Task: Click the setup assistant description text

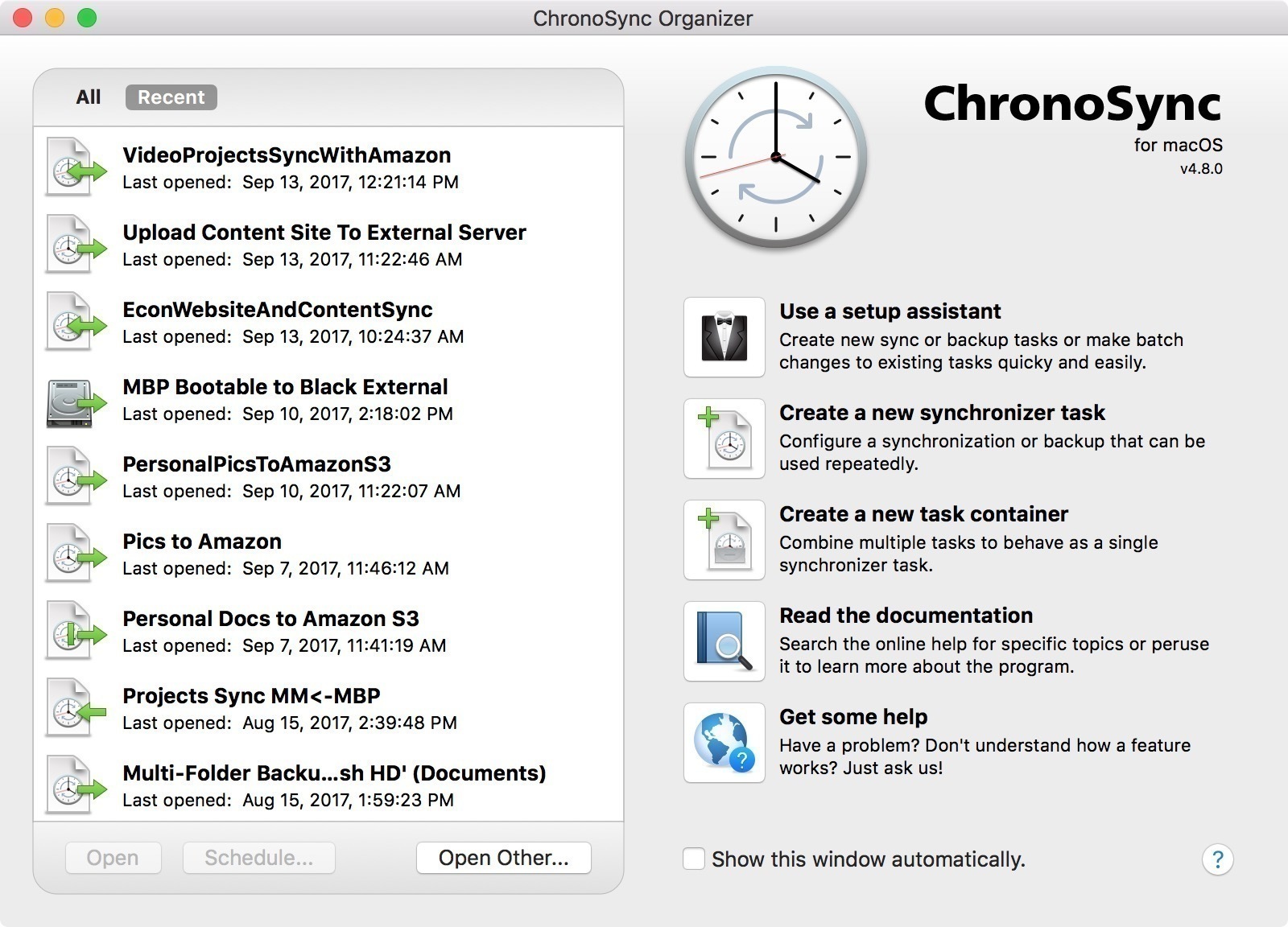Action: [981, 351]
